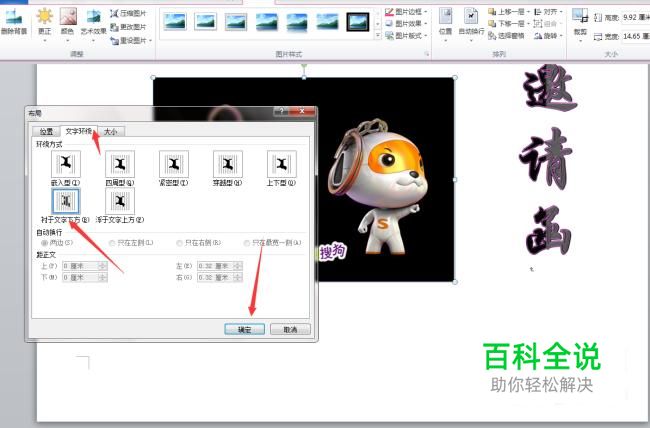Select the 只在最宽一侧 largest side radio button
The image size is (650, 428).
[x=247, y=243]
